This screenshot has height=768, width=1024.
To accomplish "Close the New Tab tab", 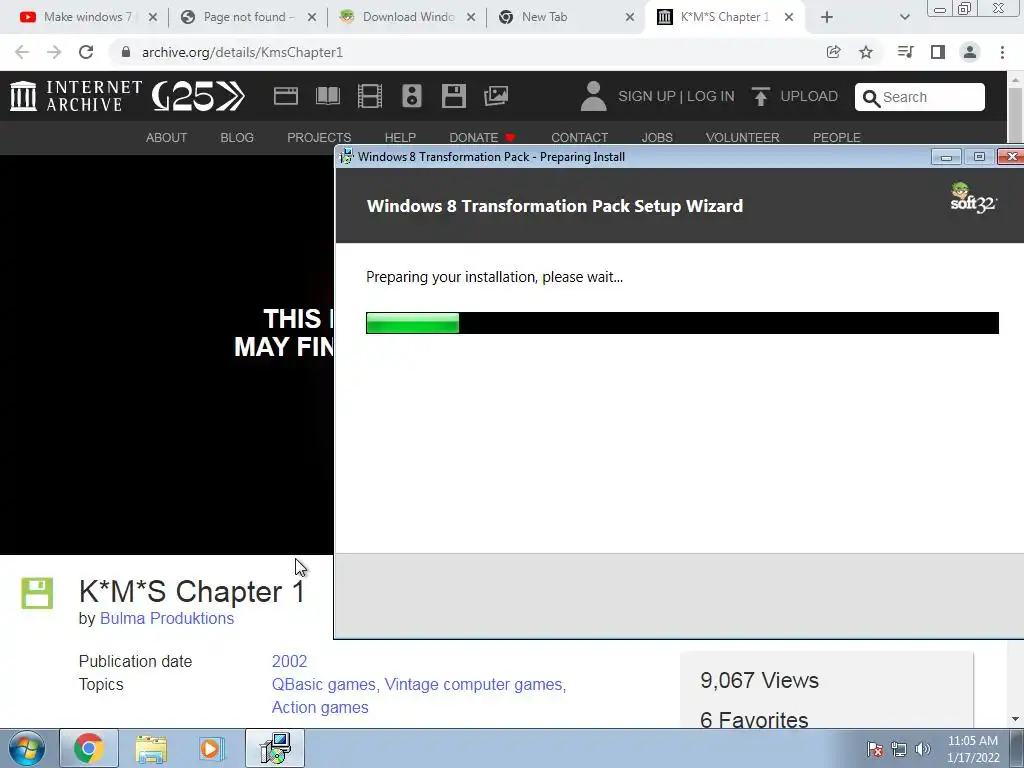I will pos(630,17).
